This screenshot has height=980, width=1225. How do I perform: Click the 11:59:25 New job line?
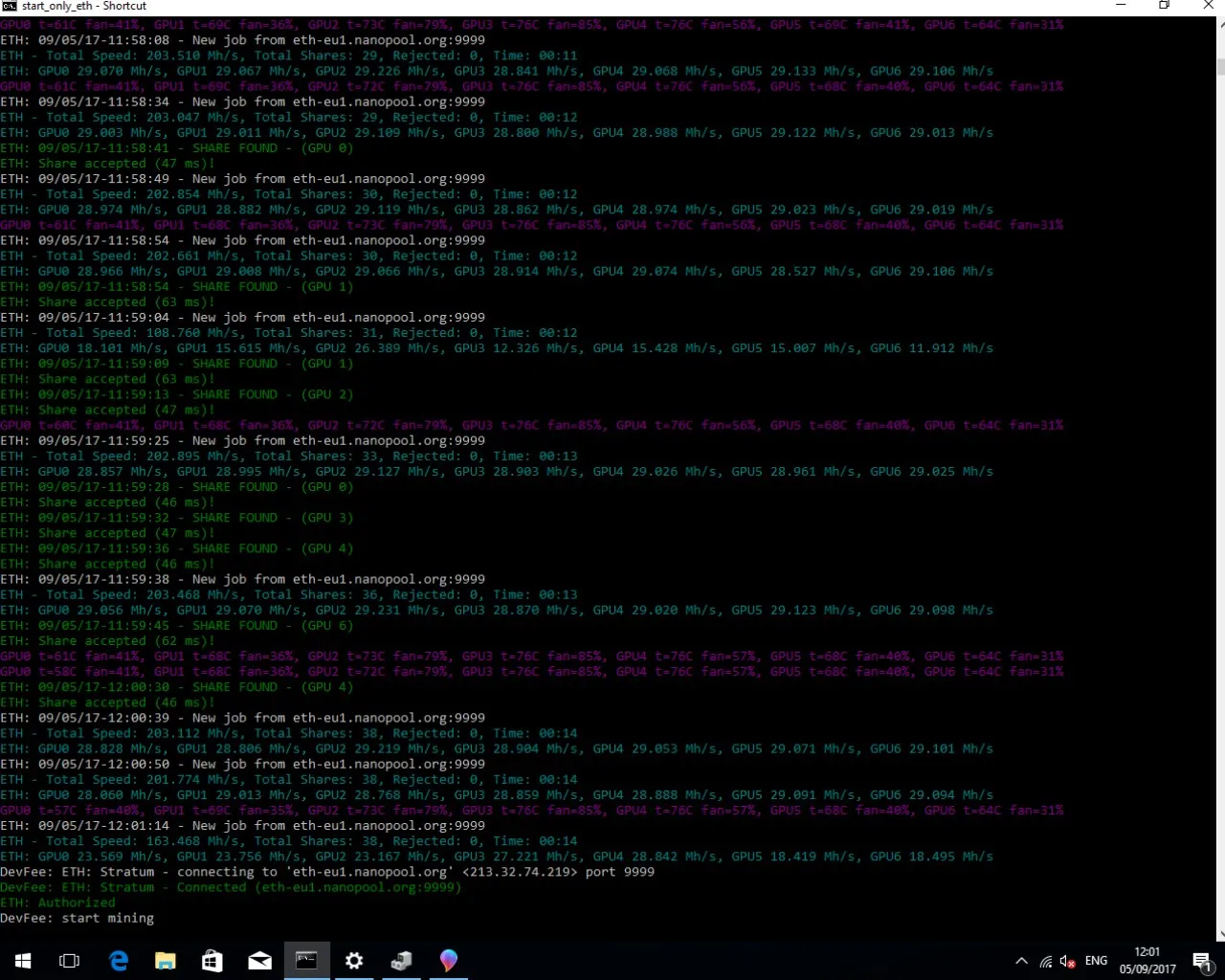tap(242, 441)
